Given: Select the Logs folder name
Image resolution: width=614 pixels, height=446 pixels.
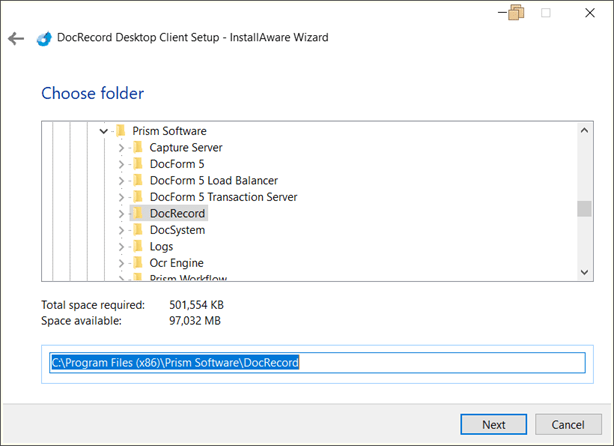Looking at the screenshot, I should point(161,246).
